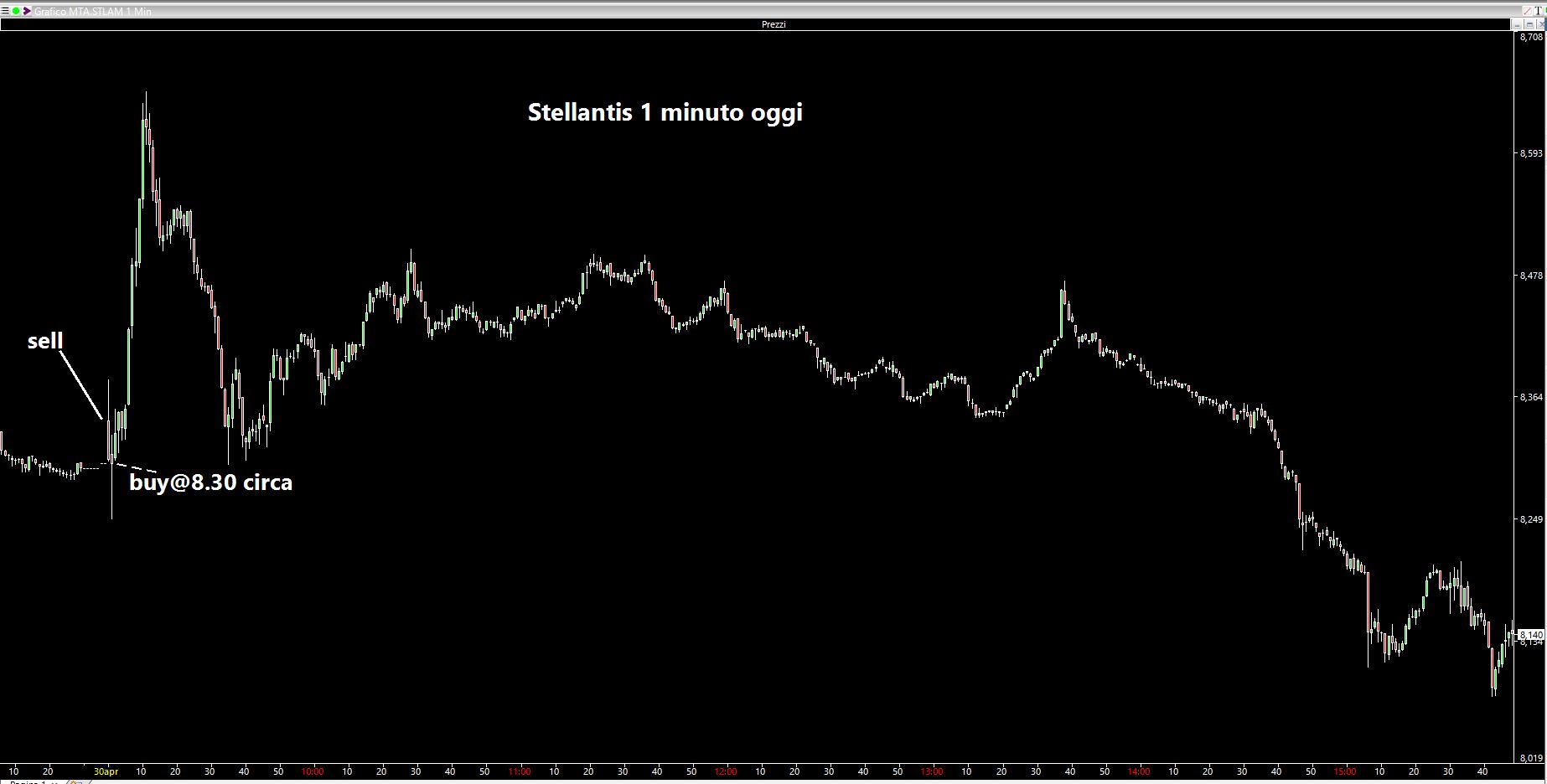Click the red 13:00 time axis label
Screen dimensions: 1547x784
pyautogui.click(x=932, y=771)
